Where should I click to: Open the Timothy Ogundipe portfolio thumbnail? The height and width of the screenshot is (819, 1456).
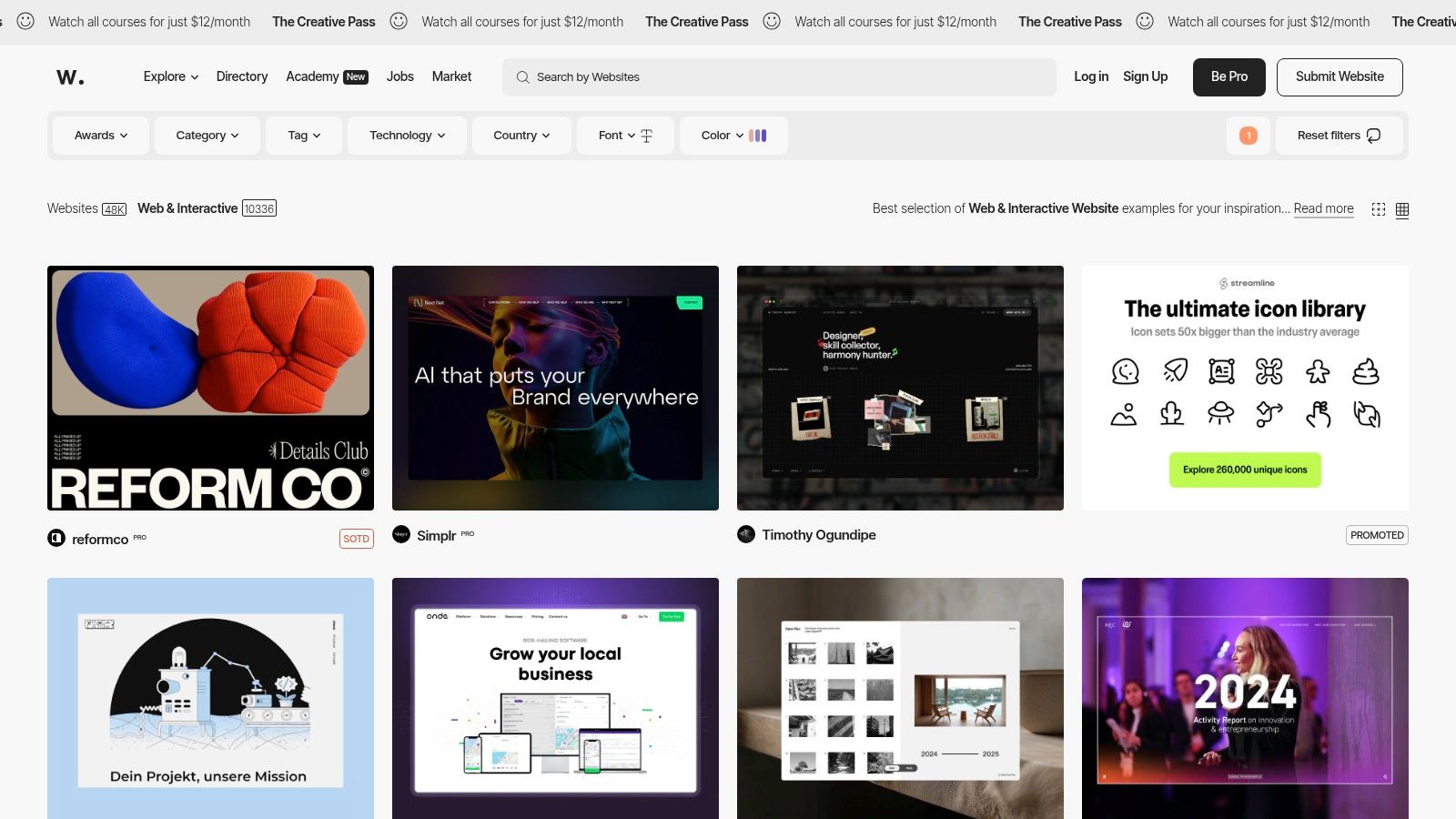[x=900, y=388]
